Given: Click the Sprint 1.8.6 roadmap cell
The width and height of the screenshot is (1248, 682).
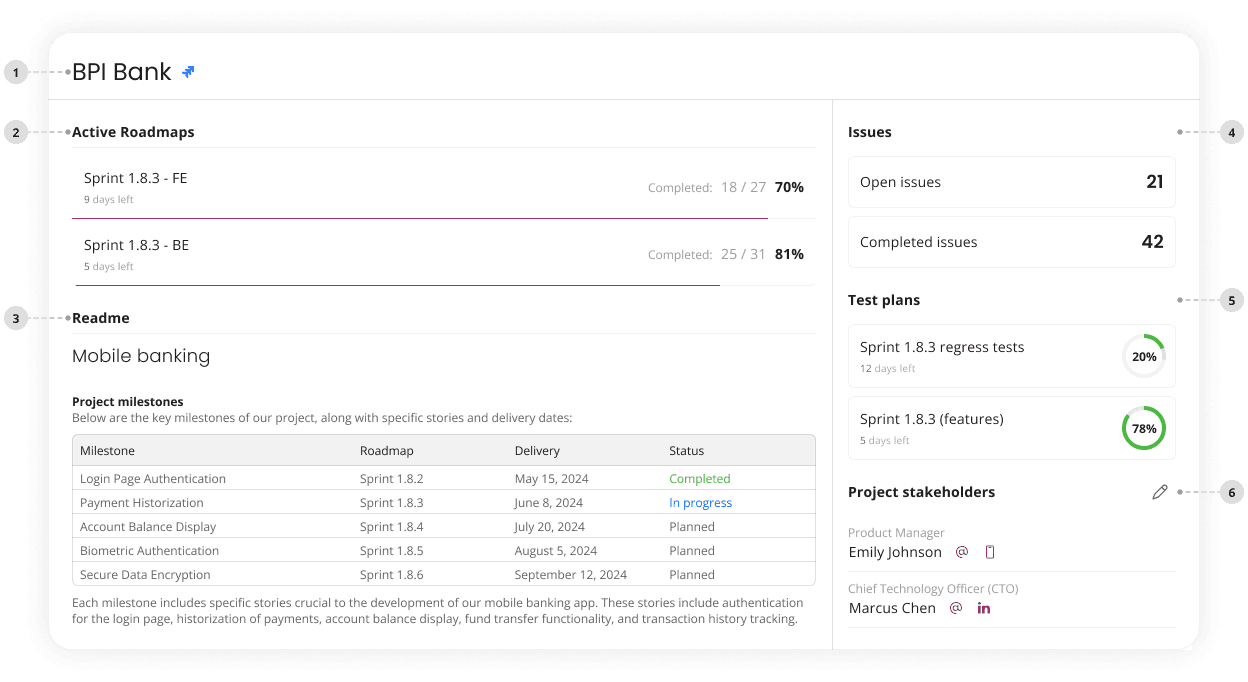Looking at the screenshot, I should (x=392, y=575).
